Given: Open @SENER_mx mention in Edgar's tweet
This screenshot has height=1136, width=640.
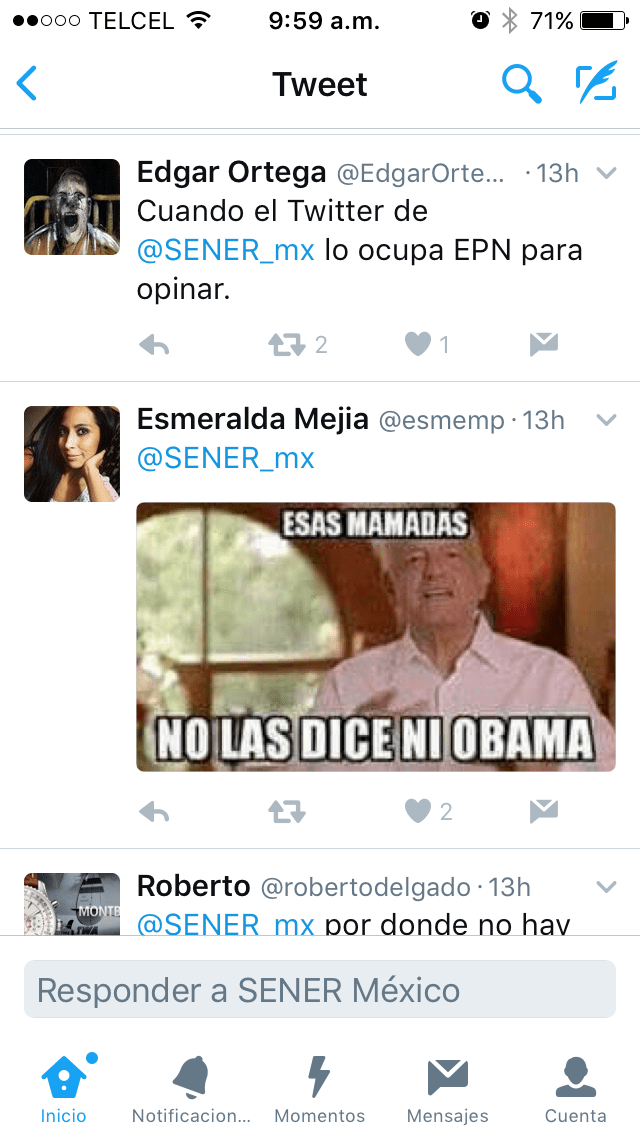Looking at the screenshot, I should pyautogui.click(x=225, y=250).
